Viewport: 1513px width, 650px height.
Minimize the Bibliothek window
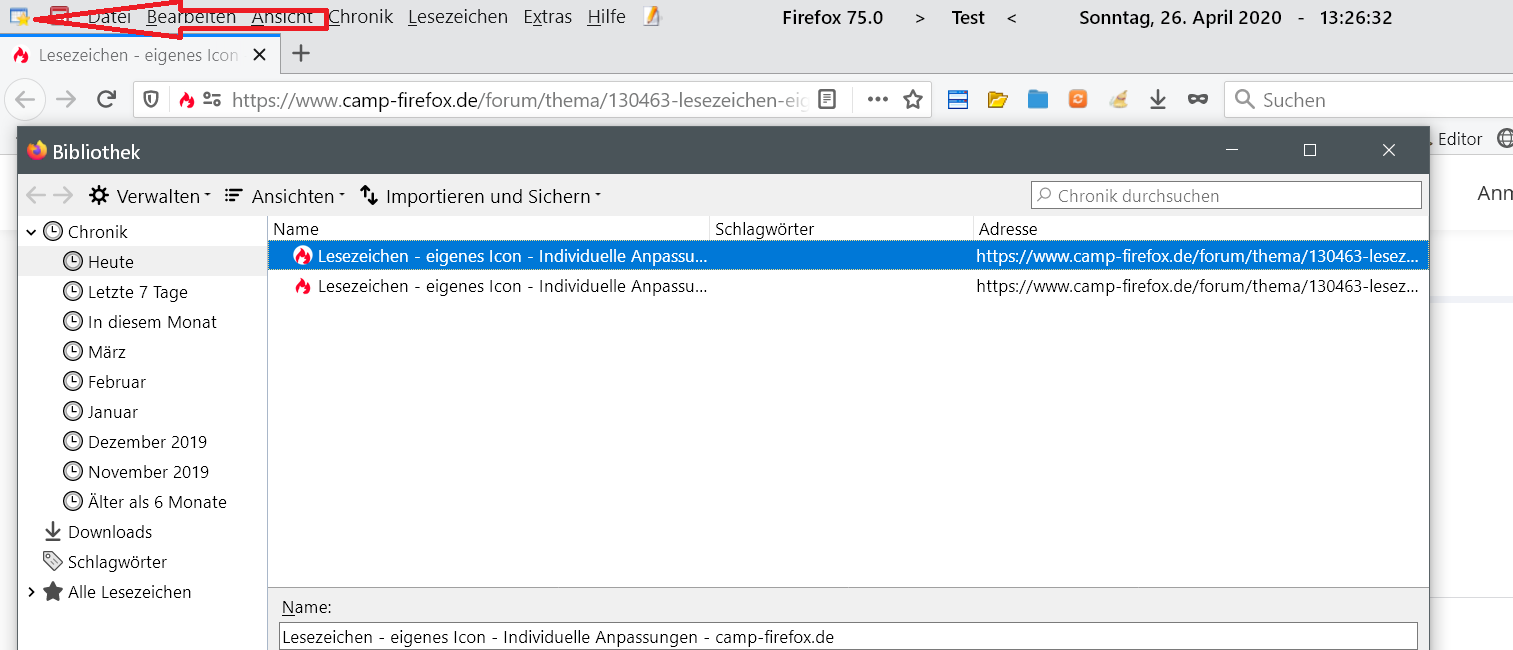coord(1232,150)
